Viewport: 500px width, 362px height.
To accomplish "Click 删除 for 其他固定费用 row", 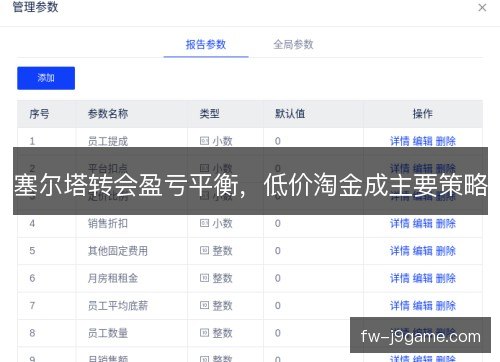I will (445, 251).
